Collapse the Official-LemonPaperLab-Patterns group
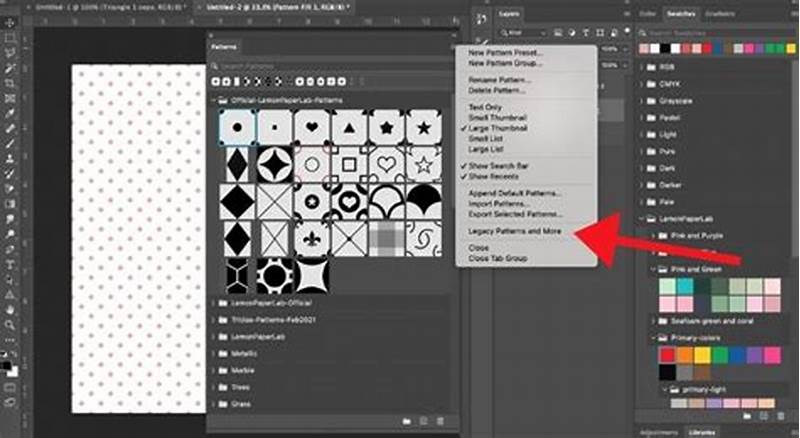Viewport: 800px width, 438px height. click(x=214, y=101)
